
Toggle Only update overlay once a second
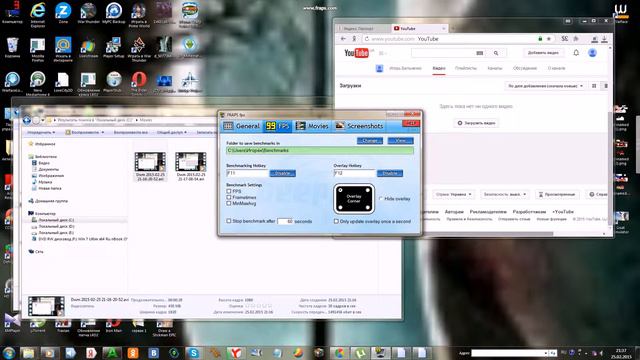coord(336,221)
